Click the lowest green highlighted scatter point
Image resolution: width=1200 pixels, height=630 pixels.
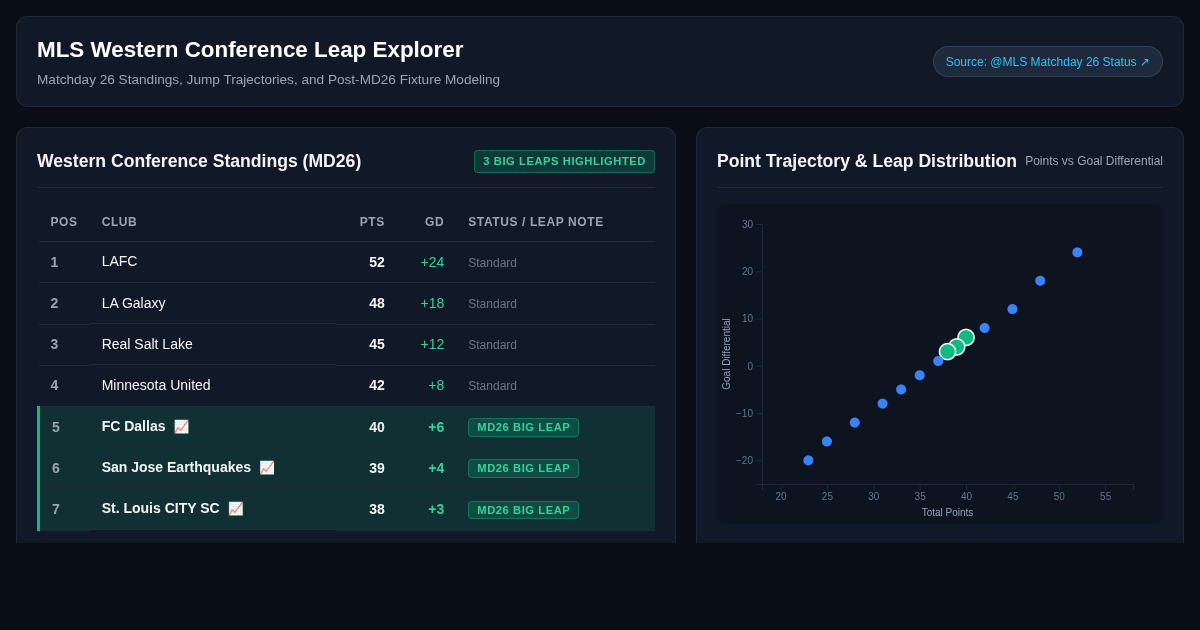point(947,351)
